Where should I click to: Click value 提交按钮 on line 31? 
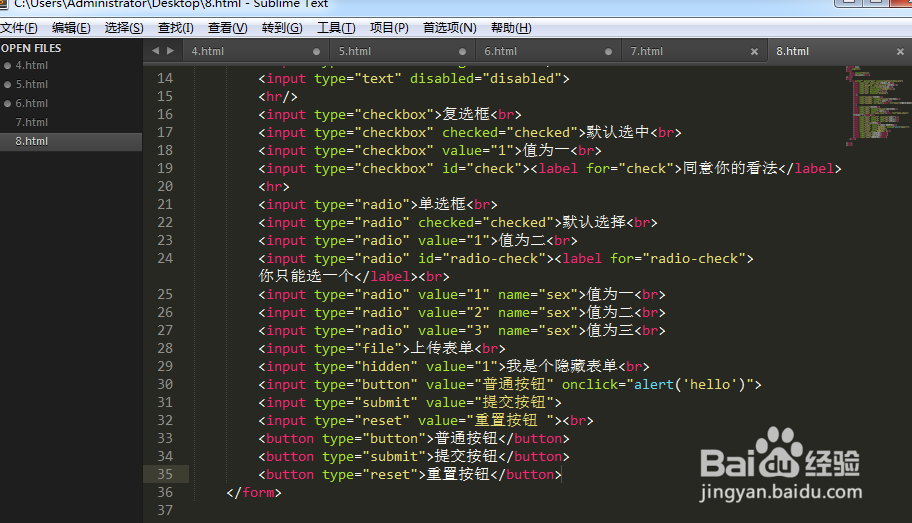[x=514, y=402]
